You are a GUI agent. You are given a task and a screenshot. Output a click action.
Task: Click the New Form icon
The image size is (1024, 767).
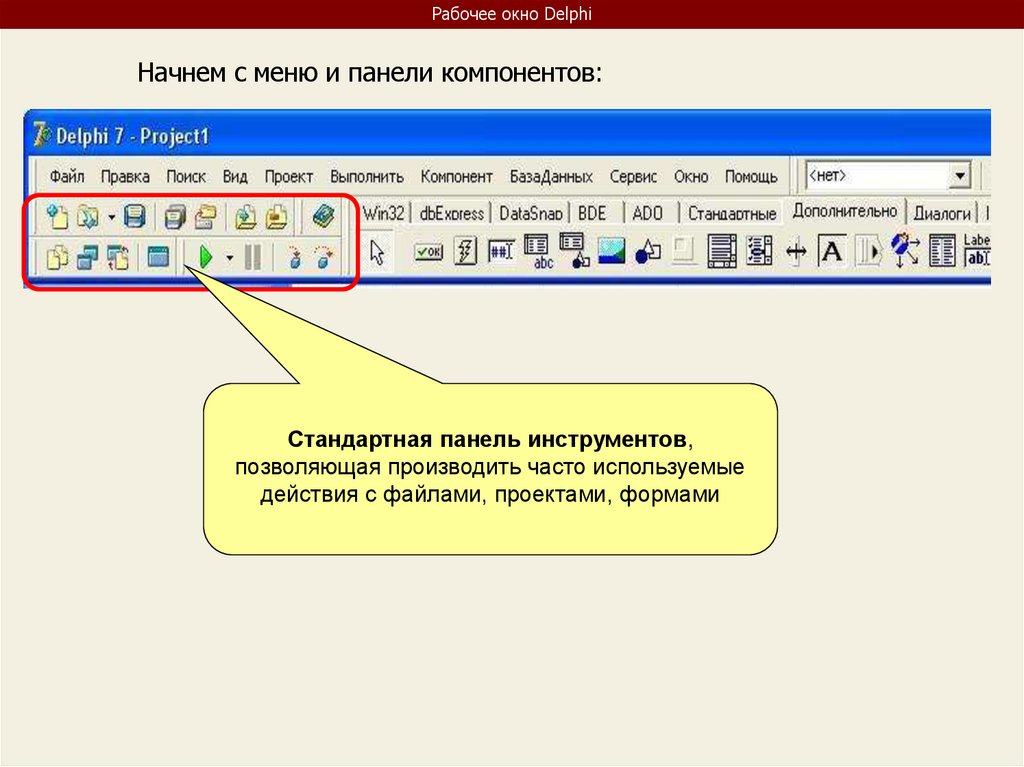point(158,256)
